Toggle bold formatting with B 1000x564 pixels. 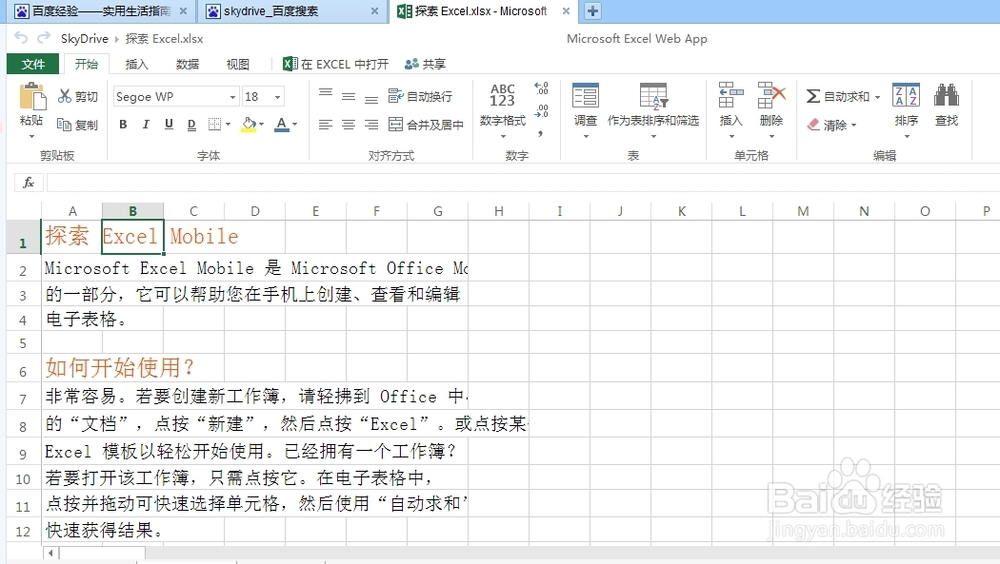123,124
